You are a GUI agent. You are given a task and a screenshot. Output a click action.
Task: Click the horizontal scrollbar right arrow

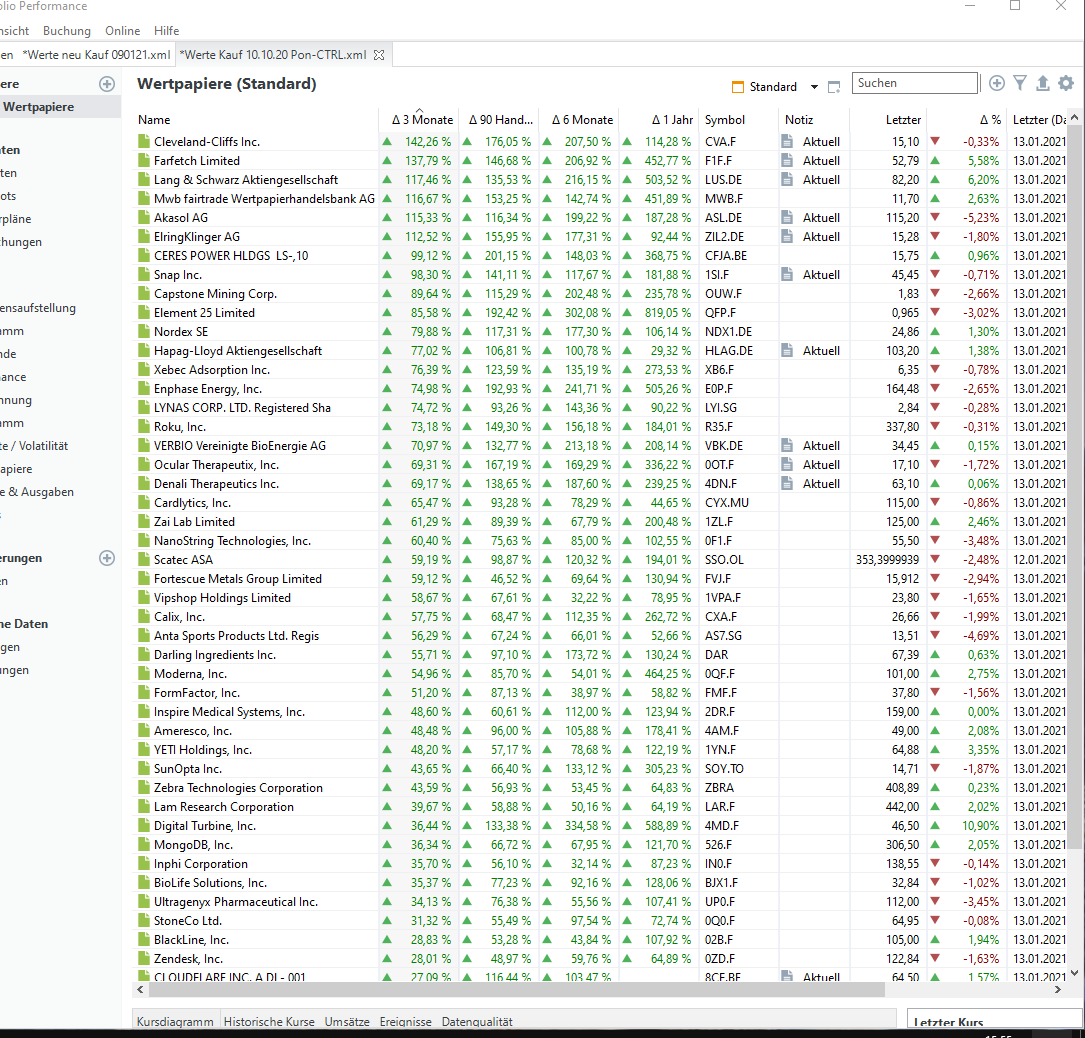pos(1057,990)
